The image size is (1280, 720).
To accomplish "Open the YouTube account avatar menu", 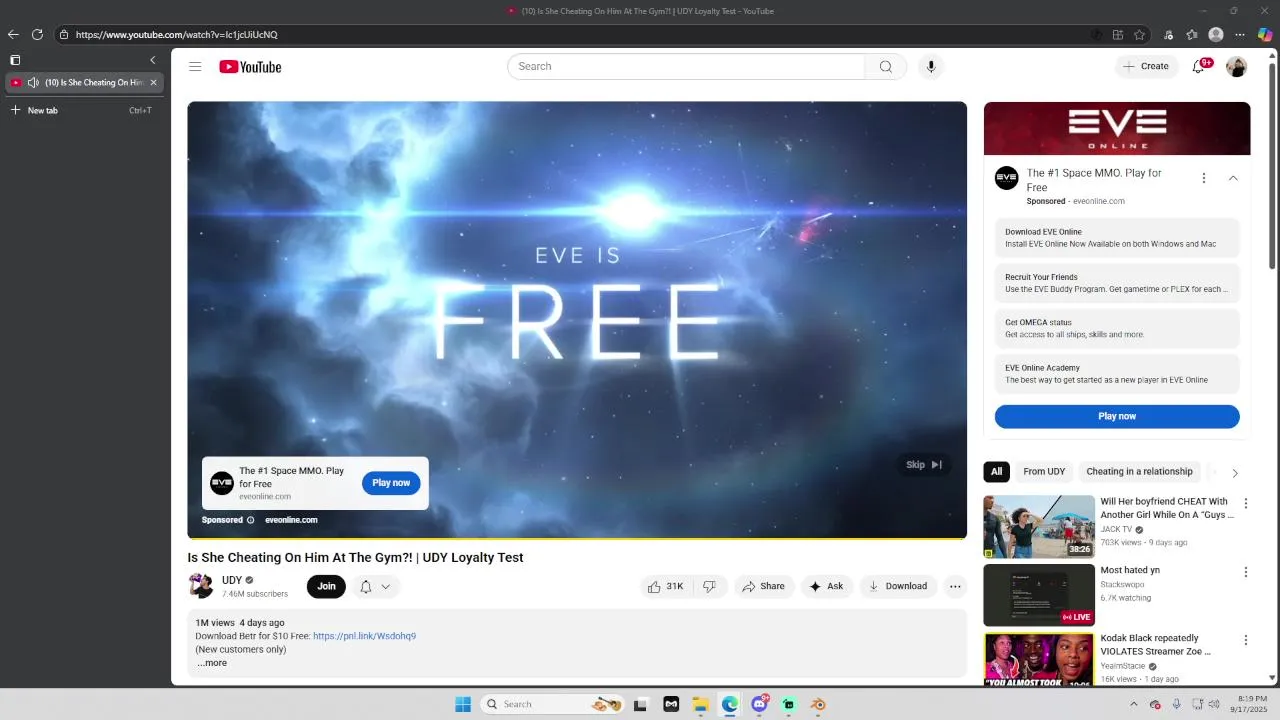I will coord(1237,67).
